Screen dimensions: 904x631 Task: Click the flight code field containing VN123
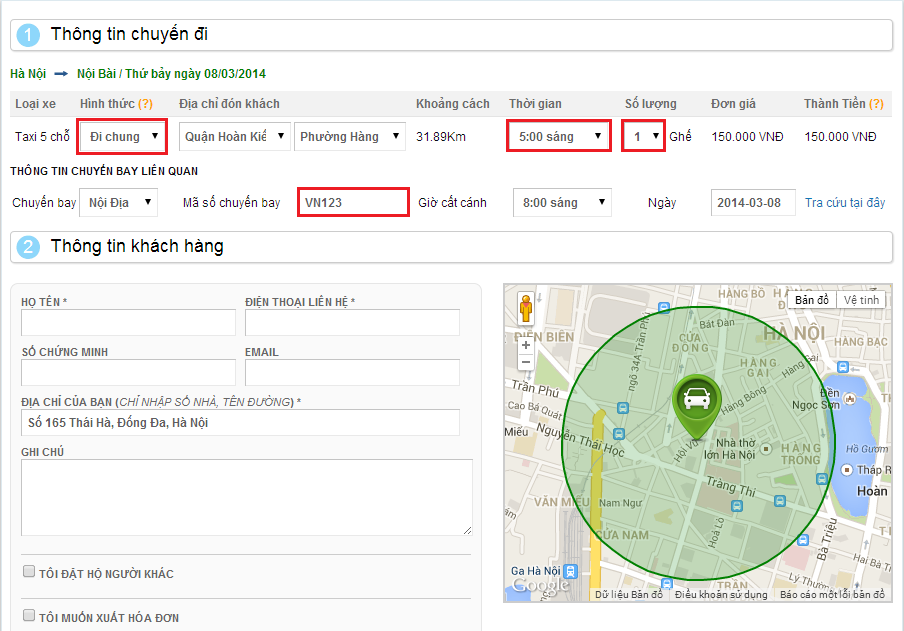(x=353, y=203)
